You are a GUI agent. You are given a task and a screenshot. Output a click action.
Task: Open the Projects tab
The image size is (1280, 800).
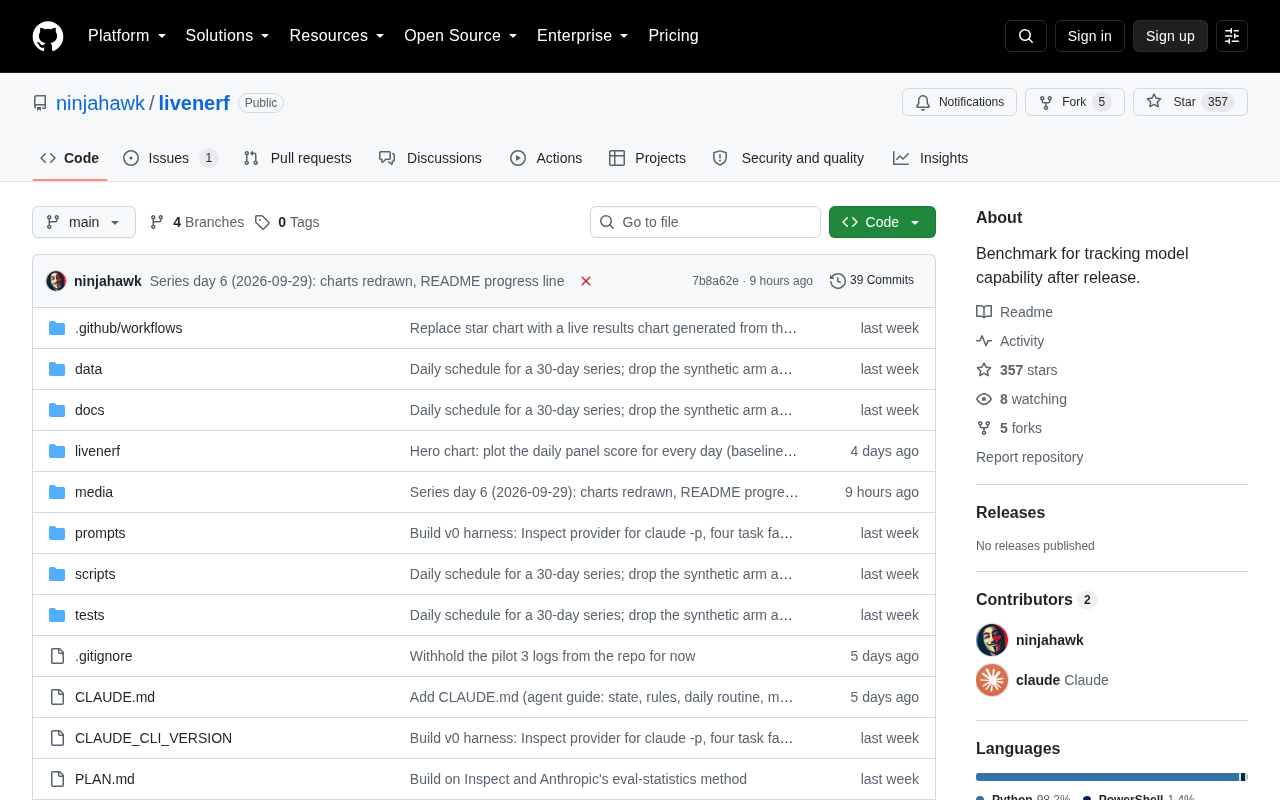(647, 158)
